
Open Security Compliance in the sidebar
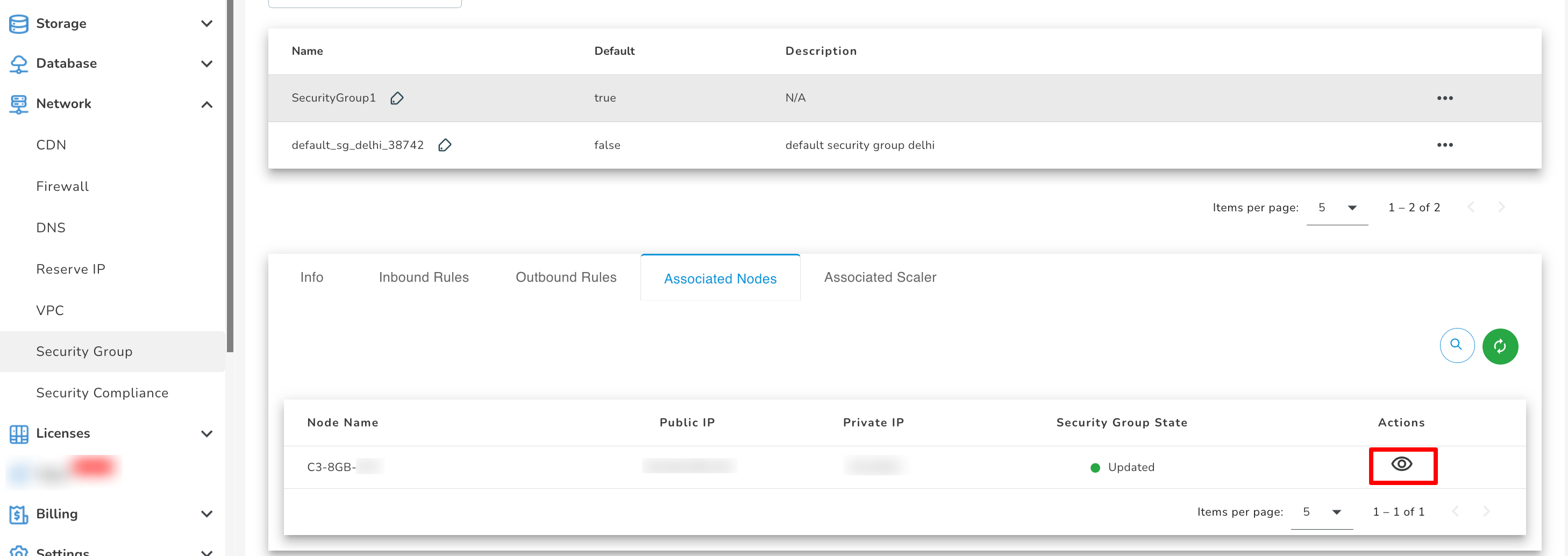[x=102, y=393]
